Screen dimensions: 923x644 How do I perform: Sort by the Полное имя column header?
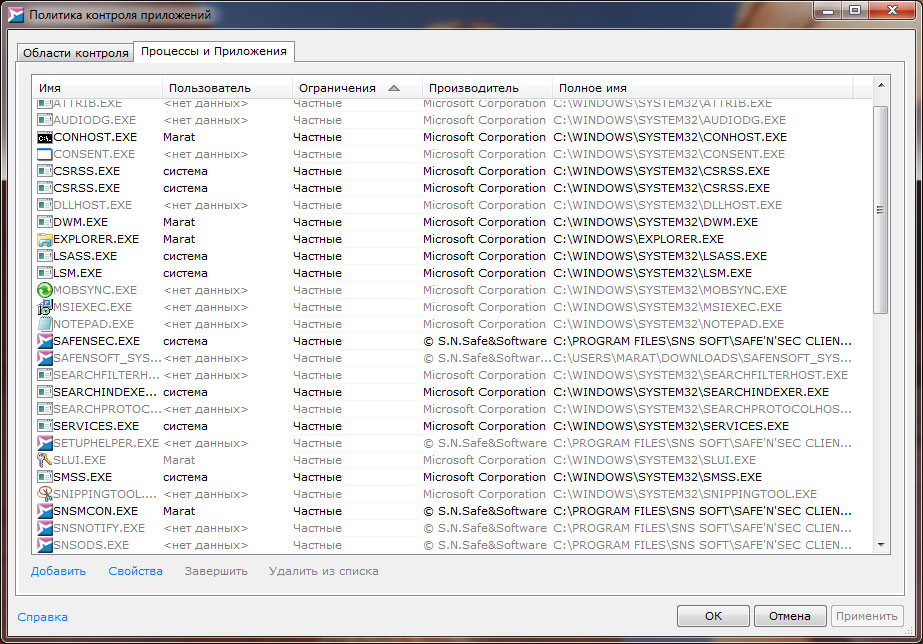tap(702, 88)
